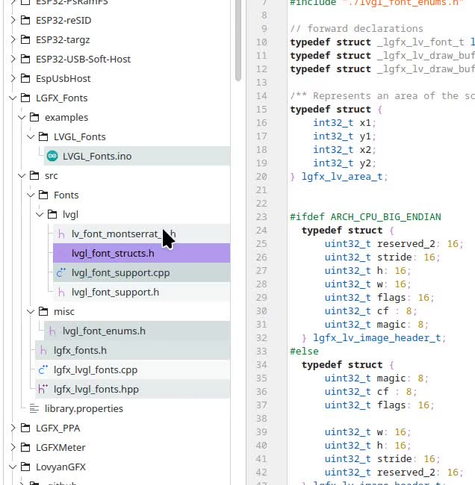Viewport: 475px width, 485px height.
Task: Click the header icon of lvgl_font_enums.h
Action: (x=52, y=331)
